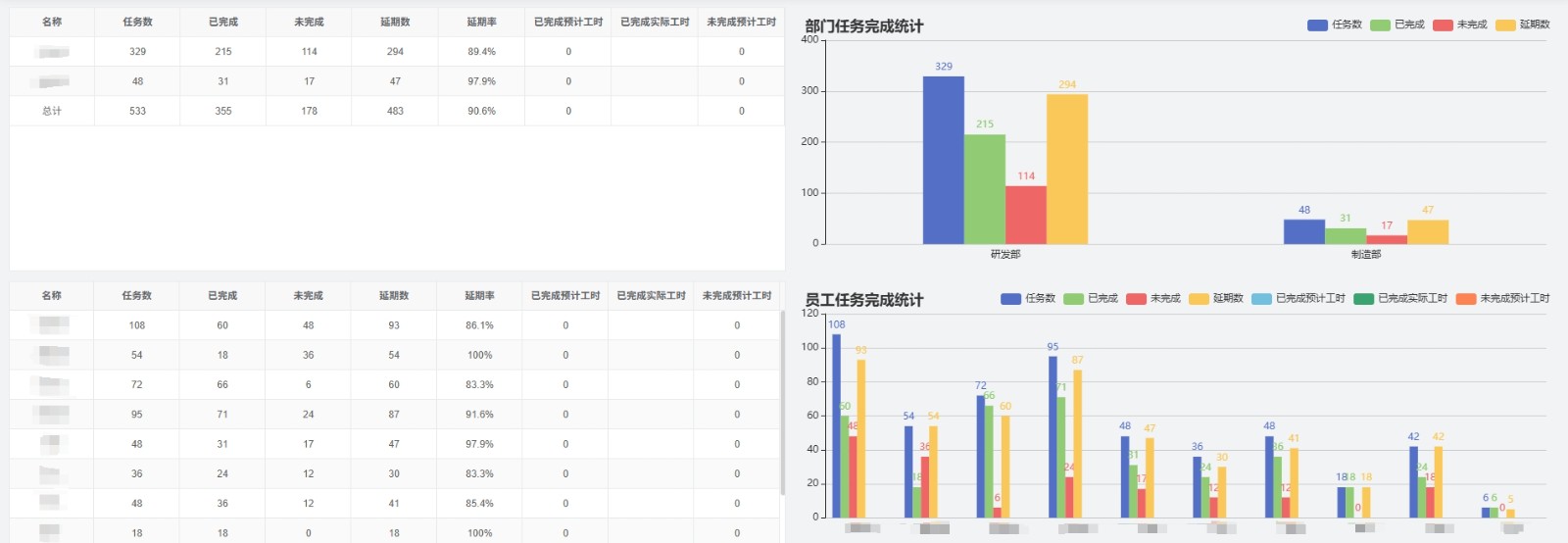
Task: Click the 86.1% cell in bottom table
Action: click(x=479, y=325)
